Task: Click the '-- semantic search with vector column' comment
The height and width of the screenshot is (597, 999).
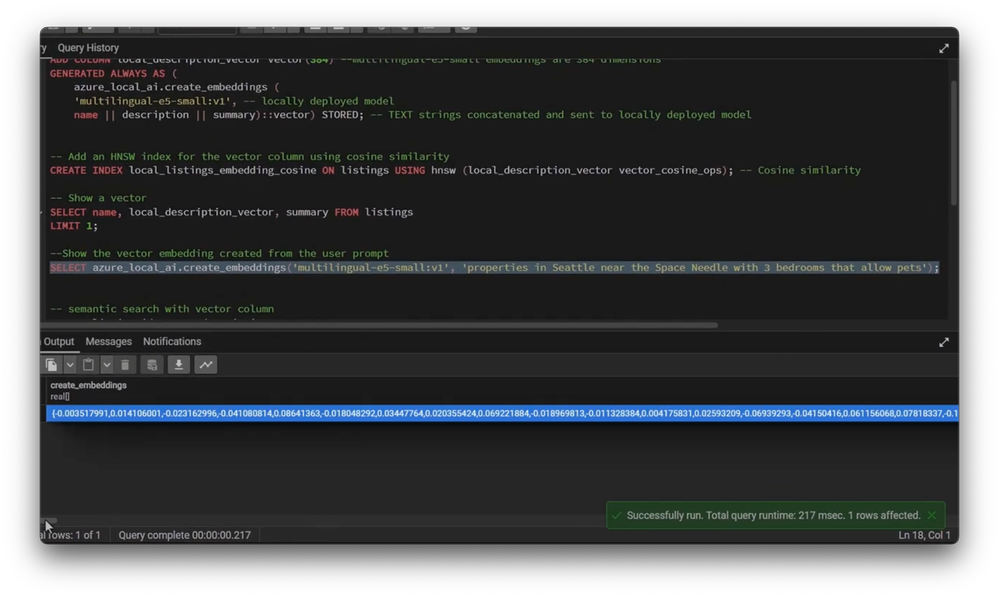Action: point(162,309)
